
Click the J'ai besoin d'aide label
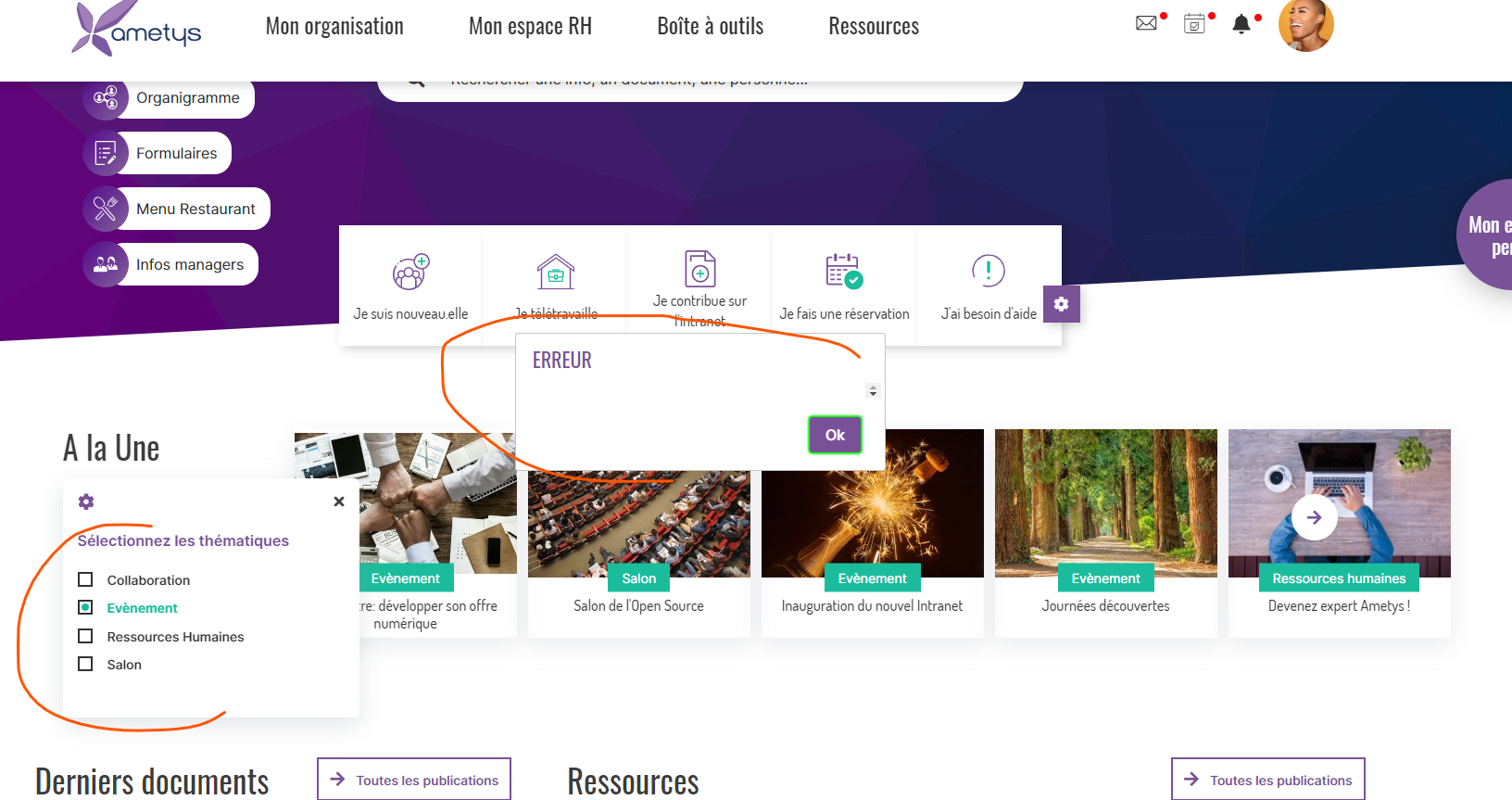[989, 313]
